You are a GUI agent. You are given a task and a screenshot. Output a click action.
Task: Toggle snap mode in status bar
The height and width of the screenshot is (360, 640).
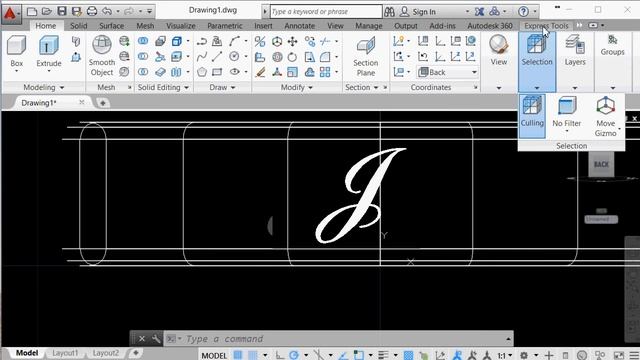[x=253, y=355]
